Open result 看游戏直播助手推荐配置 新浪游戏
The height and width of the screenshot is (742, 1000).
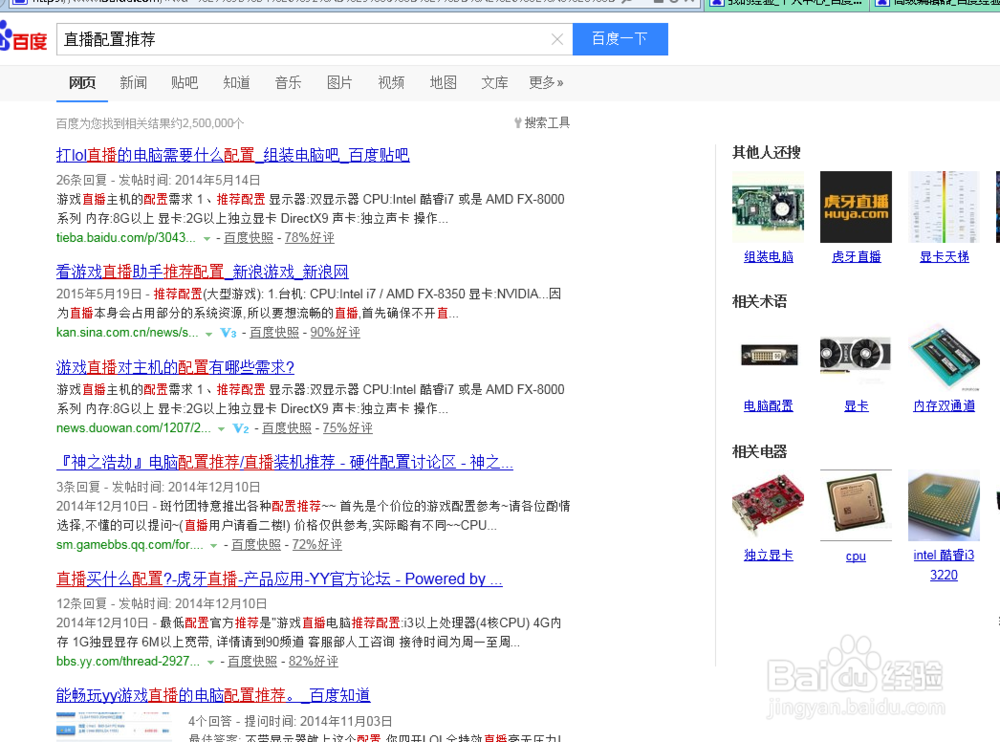pos(202,272)
